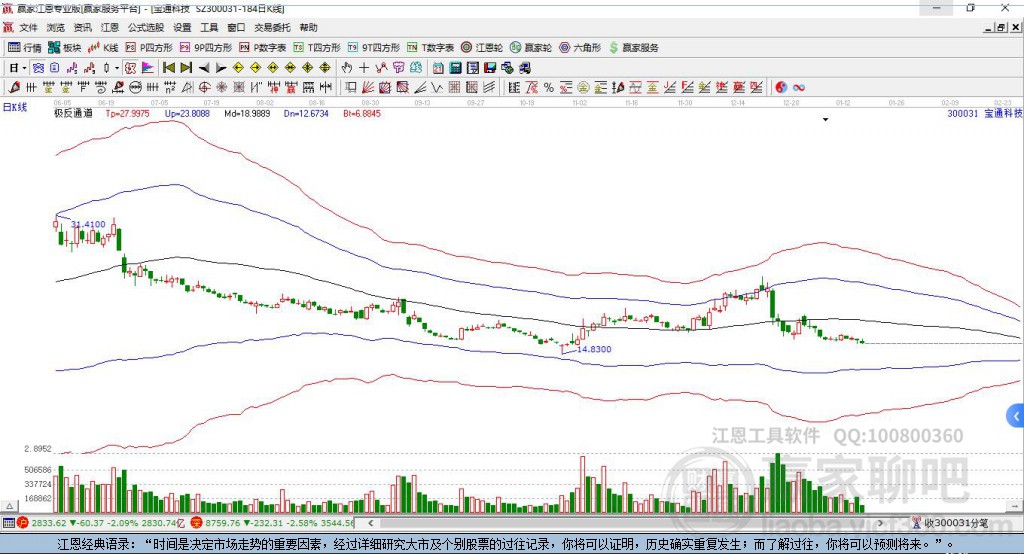1024x554 pixels.
Task: Select the red circle target tool
Action: (x=204, y=88)
